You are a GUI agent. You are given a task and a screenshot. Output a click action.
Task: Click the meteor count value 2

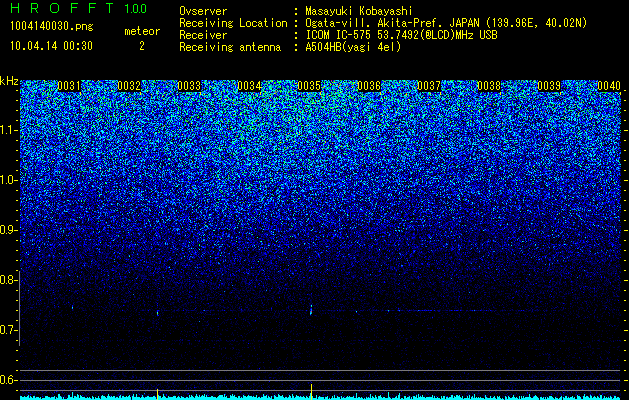[x=142, y=46]
